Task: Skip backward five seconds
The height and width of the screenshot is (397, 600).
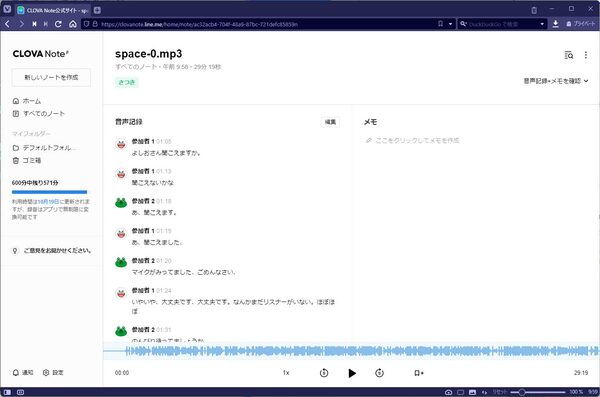Action: (x=324, y=373)
